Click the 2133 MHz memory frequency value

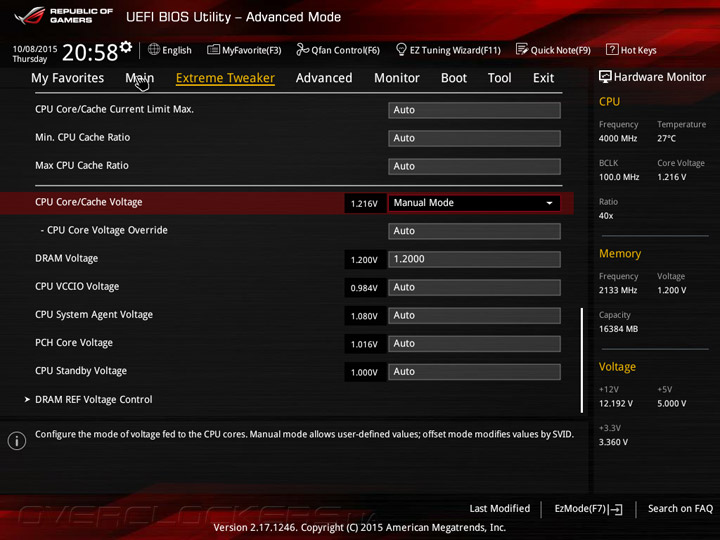click(618, 290)
